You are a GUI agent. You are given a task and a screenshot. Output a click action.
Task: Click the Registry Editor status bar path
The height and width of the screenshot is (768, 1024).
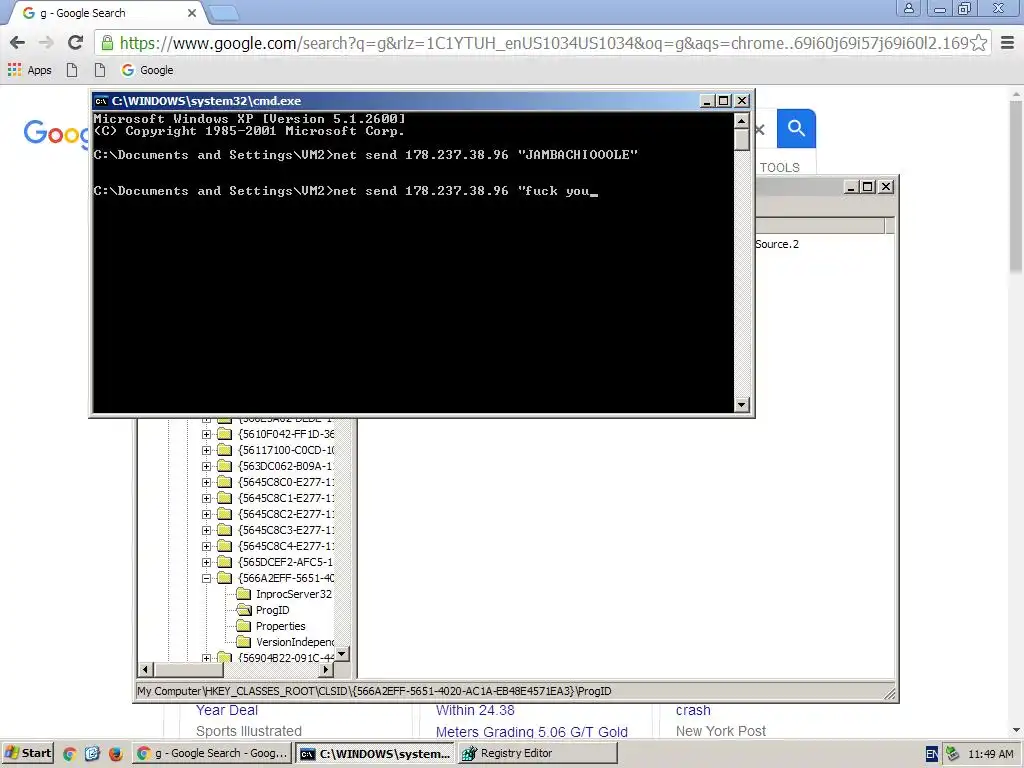click(x=374, y=691)
